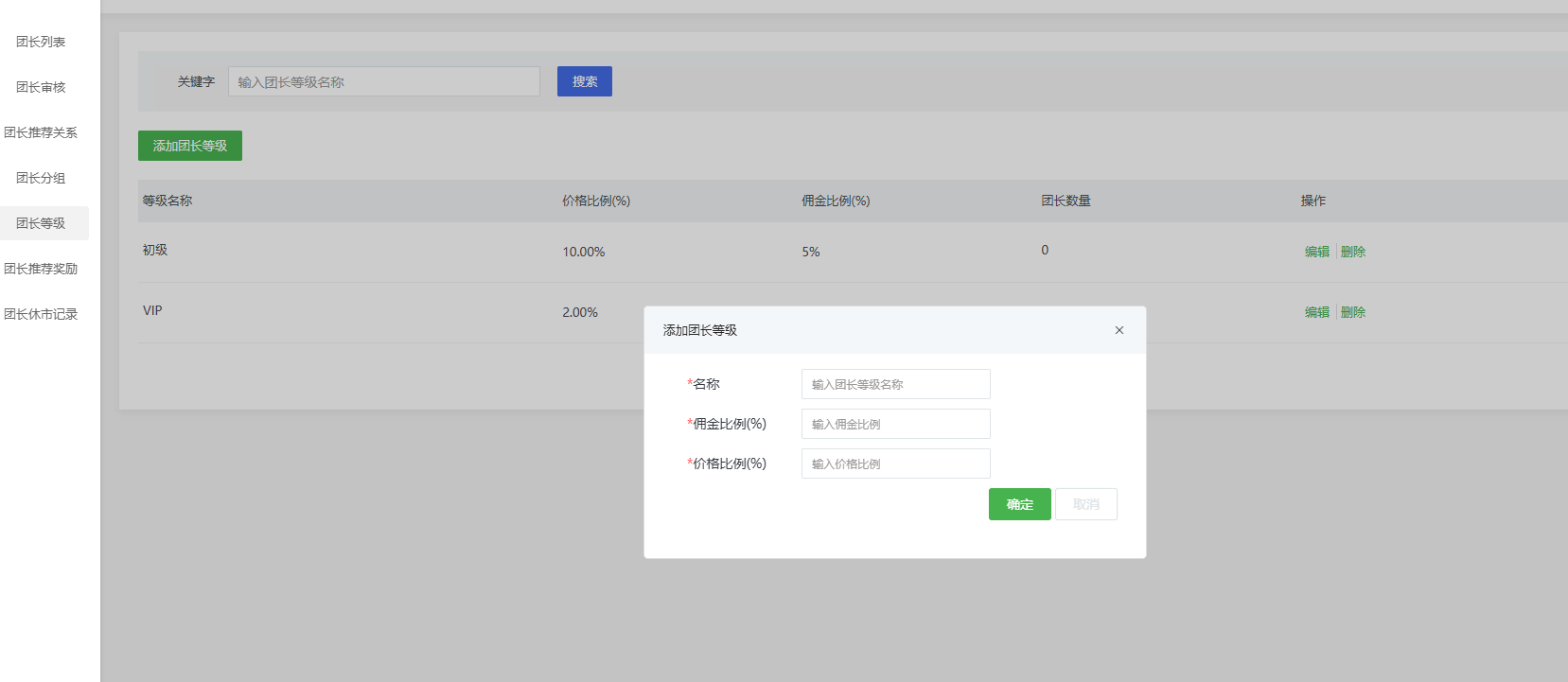Edit the VIP level row
Image resolution: width=1568 pixels, height=682 pixels.
click(1316, 312)
